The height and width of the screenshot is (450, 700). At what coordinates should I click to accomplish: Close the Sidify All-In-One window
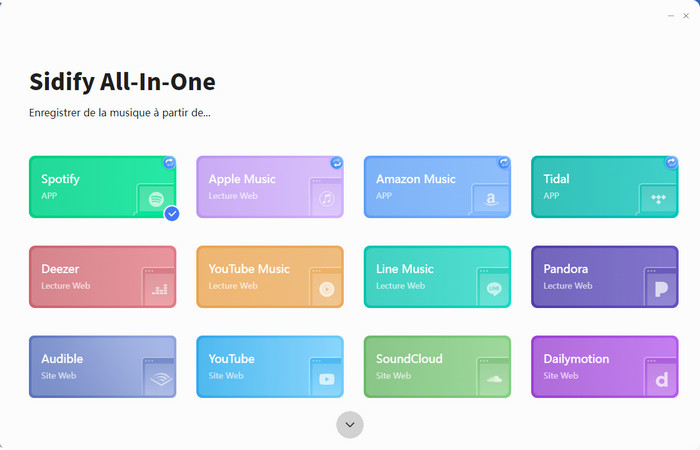[685, 16]
